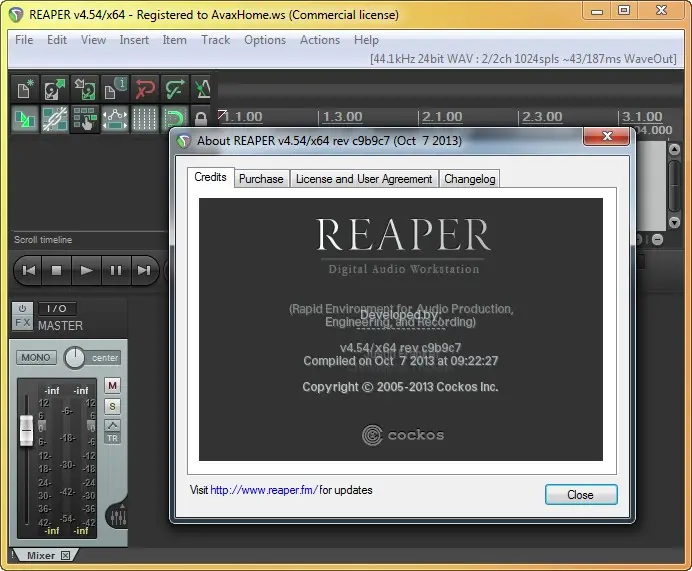Open the Track menu

215,40
